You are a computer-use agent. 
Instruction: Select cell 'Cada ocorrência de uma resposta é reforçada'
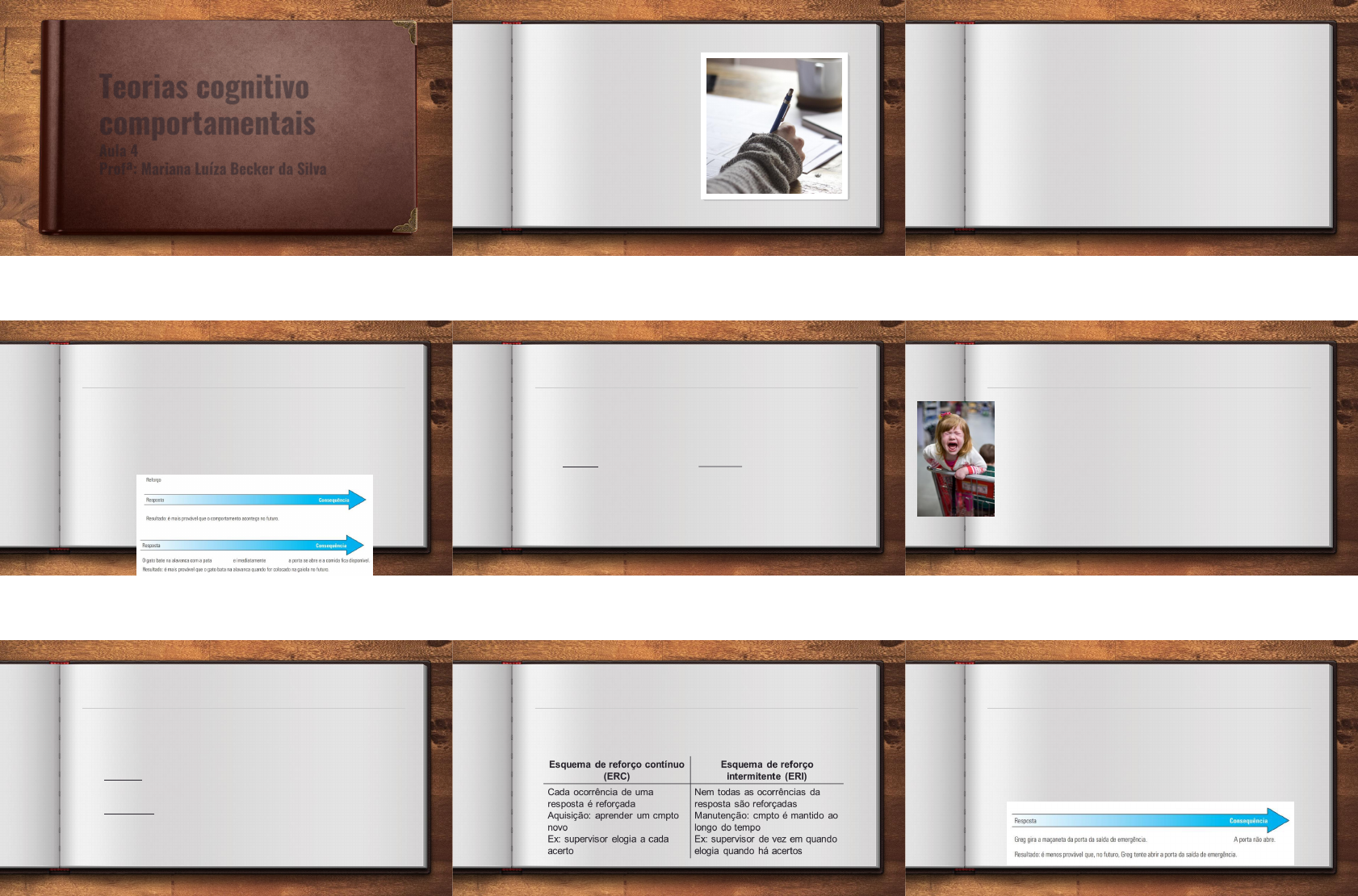click(600, 798)
